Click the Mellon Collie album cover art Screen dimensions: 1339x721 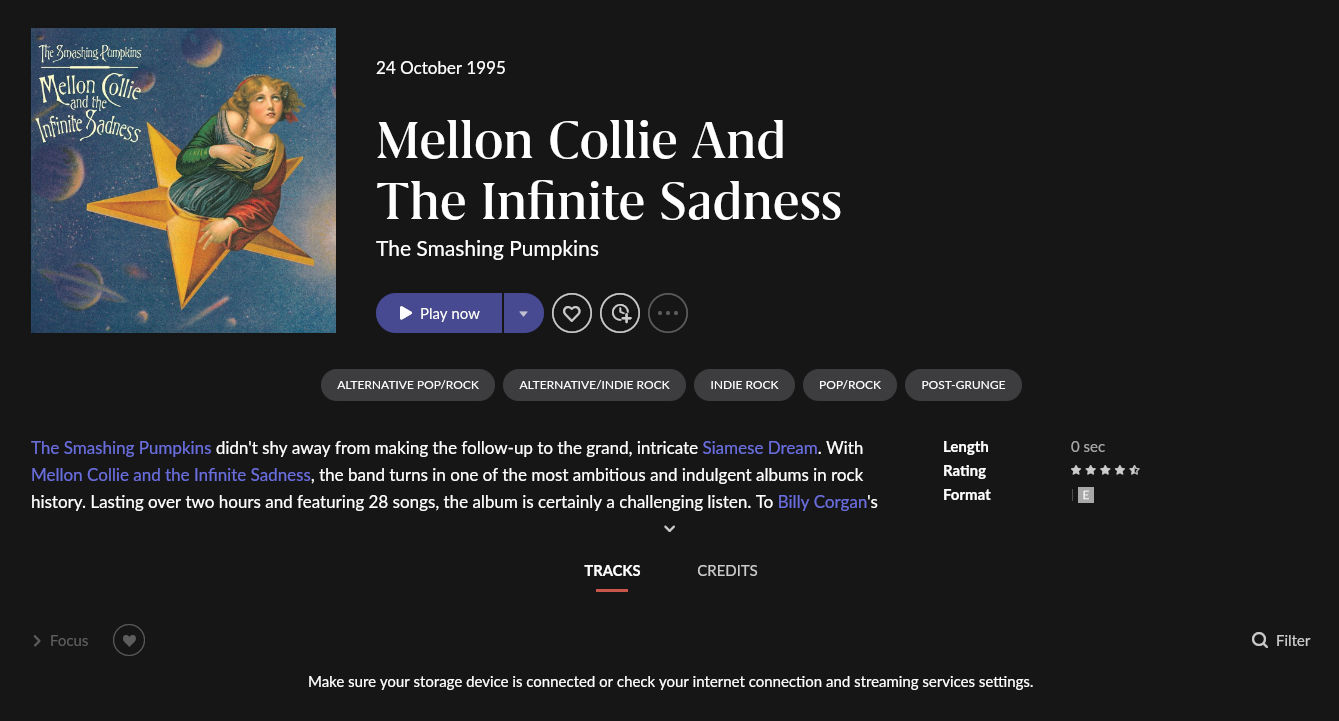(183, 180)
